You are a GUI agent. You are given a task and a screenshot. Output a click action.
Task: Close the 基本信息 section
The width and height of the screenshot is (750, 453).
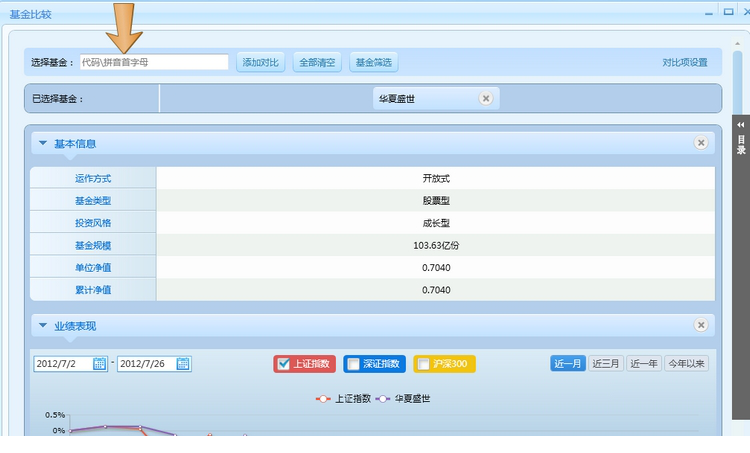[x=701, y=143]
